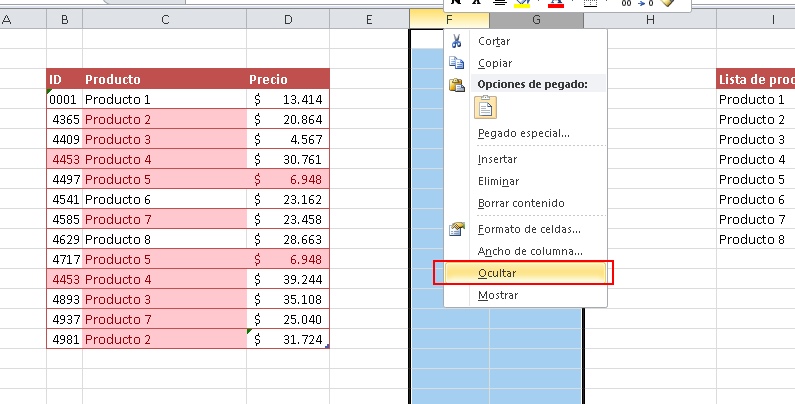Screen dimensions: 795x404
Task: Click the Formato de celdas icon
Action: [x=457, y=229]
